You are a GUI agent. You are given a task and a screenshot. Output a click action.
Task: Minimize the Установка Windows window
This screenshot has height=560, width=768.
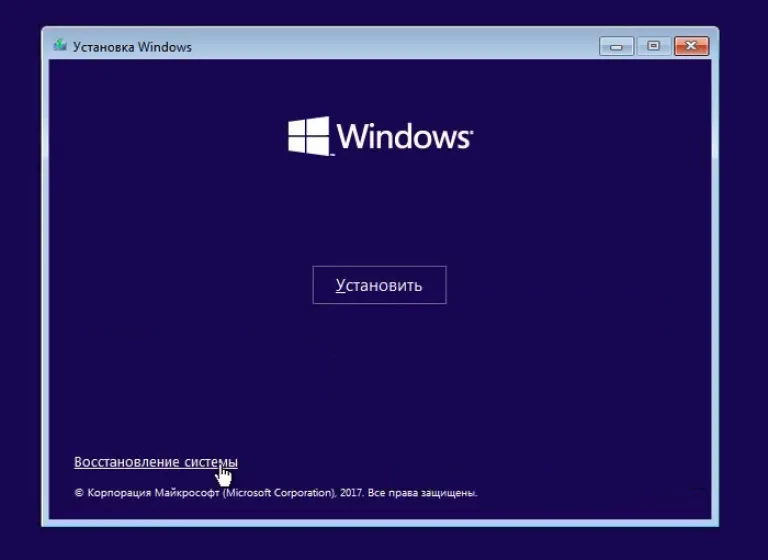616,47
